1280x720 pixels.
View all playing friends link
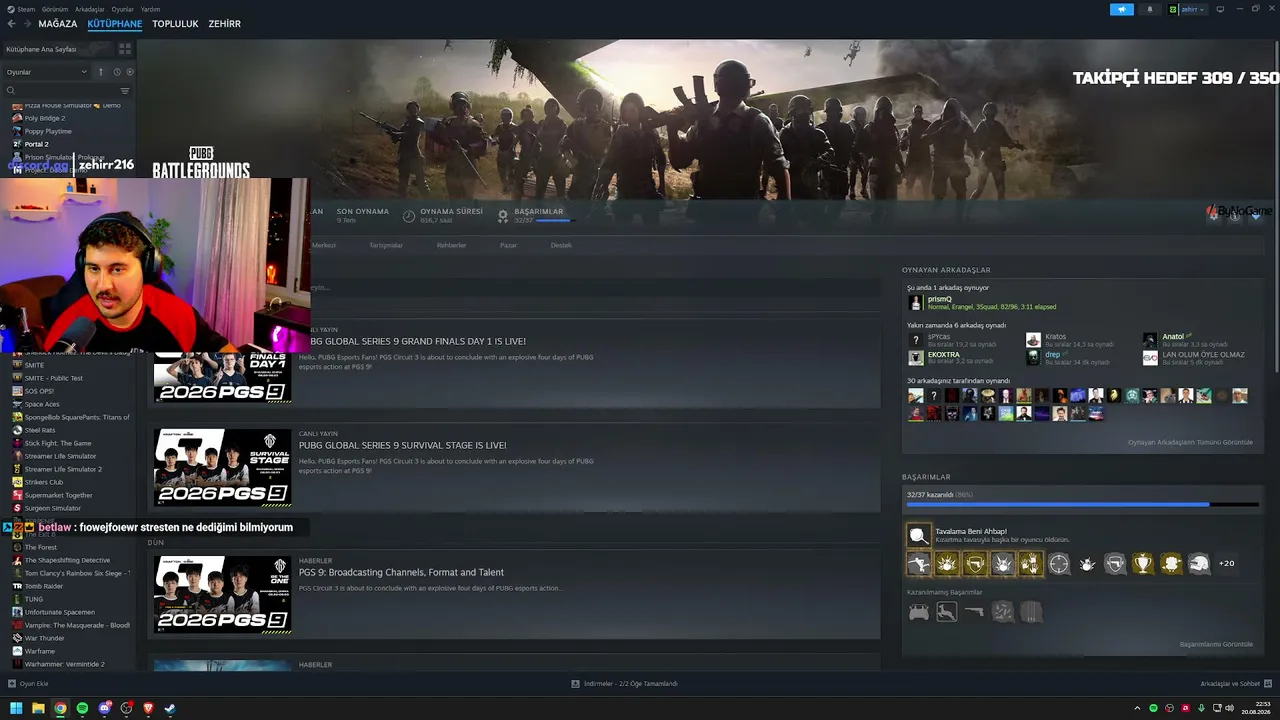coord(1190,442)
